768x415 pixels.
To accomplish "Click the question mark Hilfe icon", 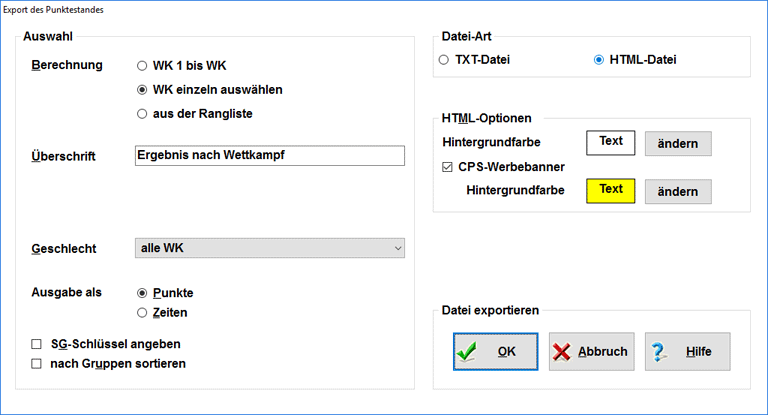I will (659, 352).
